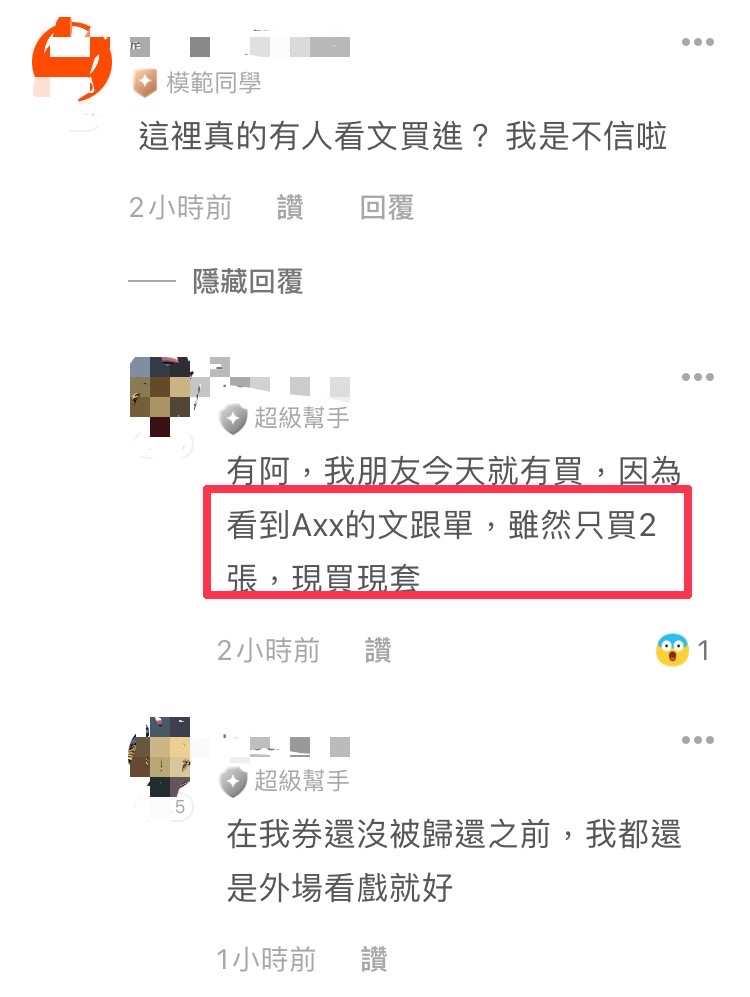The height and width of the screenshot is (997, 750).
Task: Click the top commenter's blurred username
Action: [240, 46]
